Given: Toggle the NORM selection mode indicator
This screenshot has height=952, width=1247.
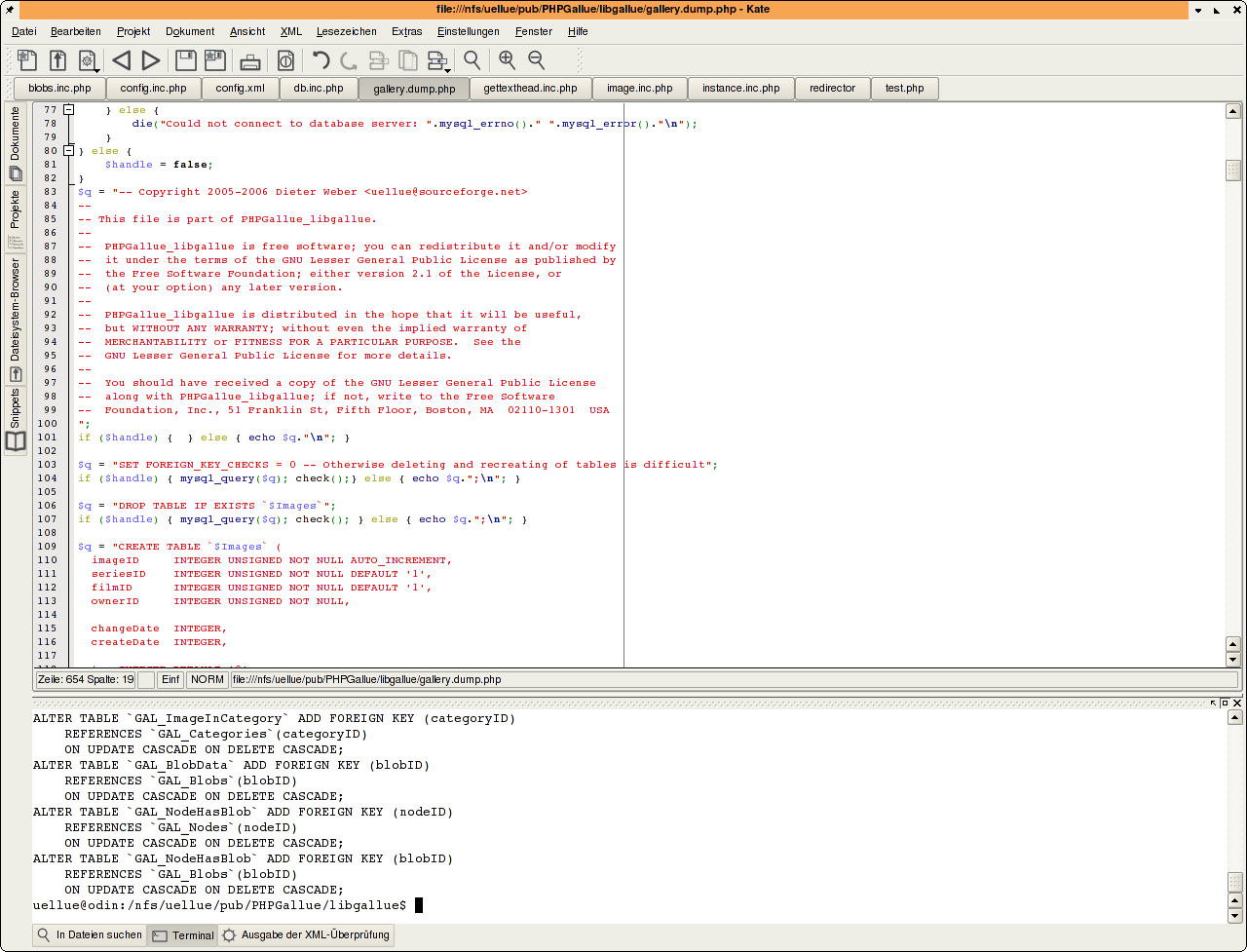Looking at the screenshot, I should point(207,679).
